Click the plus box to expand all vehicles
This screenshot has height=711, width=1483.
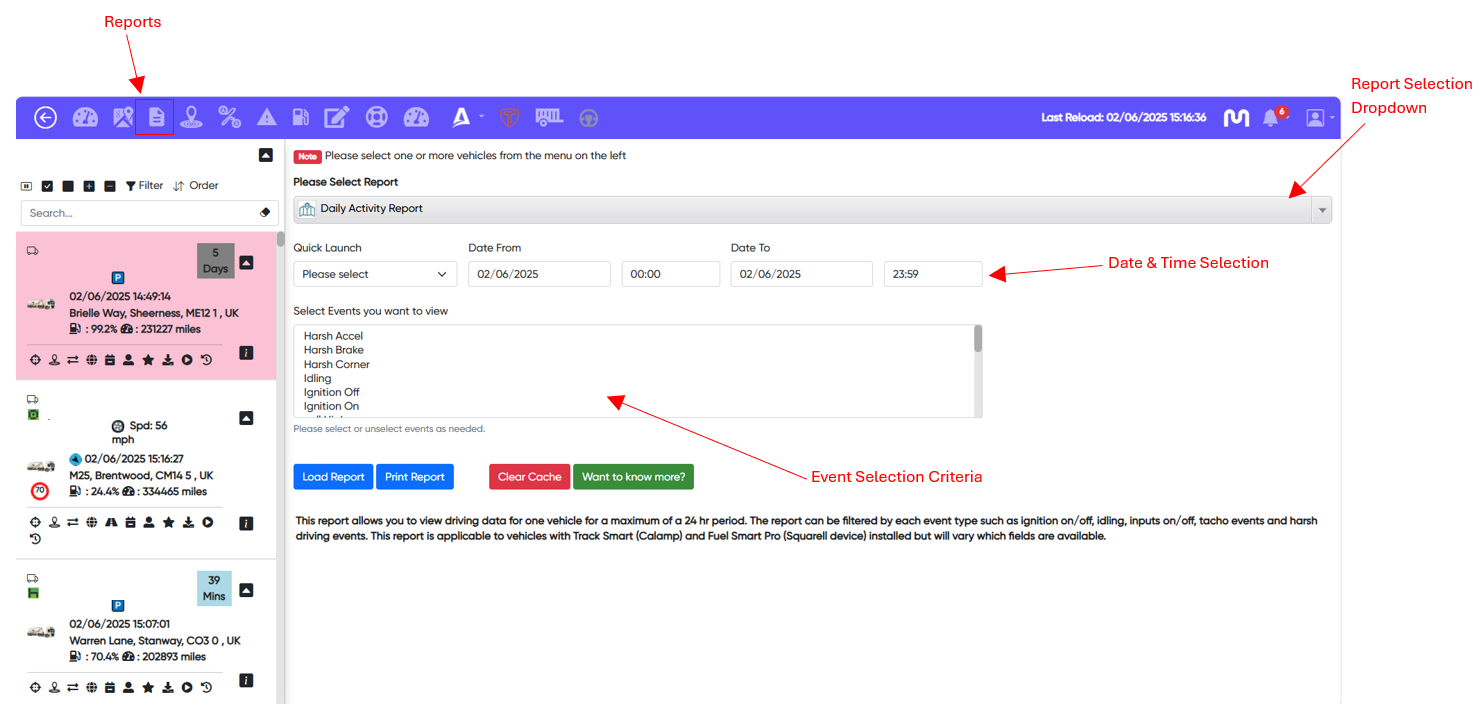[x=89, y=185]
